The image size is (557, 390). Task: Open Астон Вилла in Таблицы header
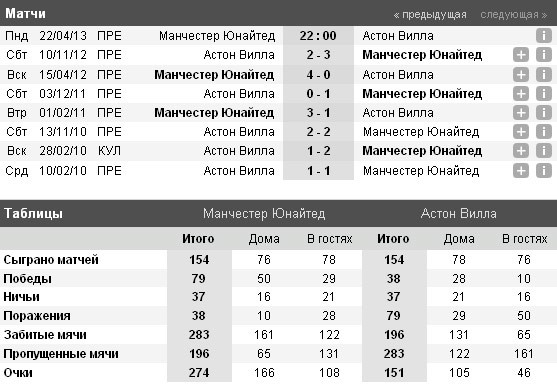(x=459, y=213)
